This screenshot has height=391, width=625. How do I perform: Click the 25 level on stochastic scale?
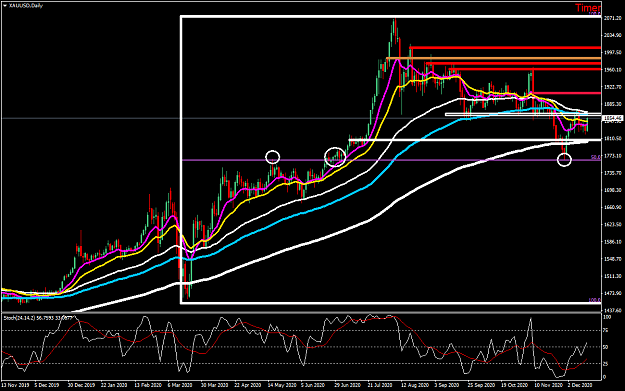pyautogui.click(x=606, y=363)
